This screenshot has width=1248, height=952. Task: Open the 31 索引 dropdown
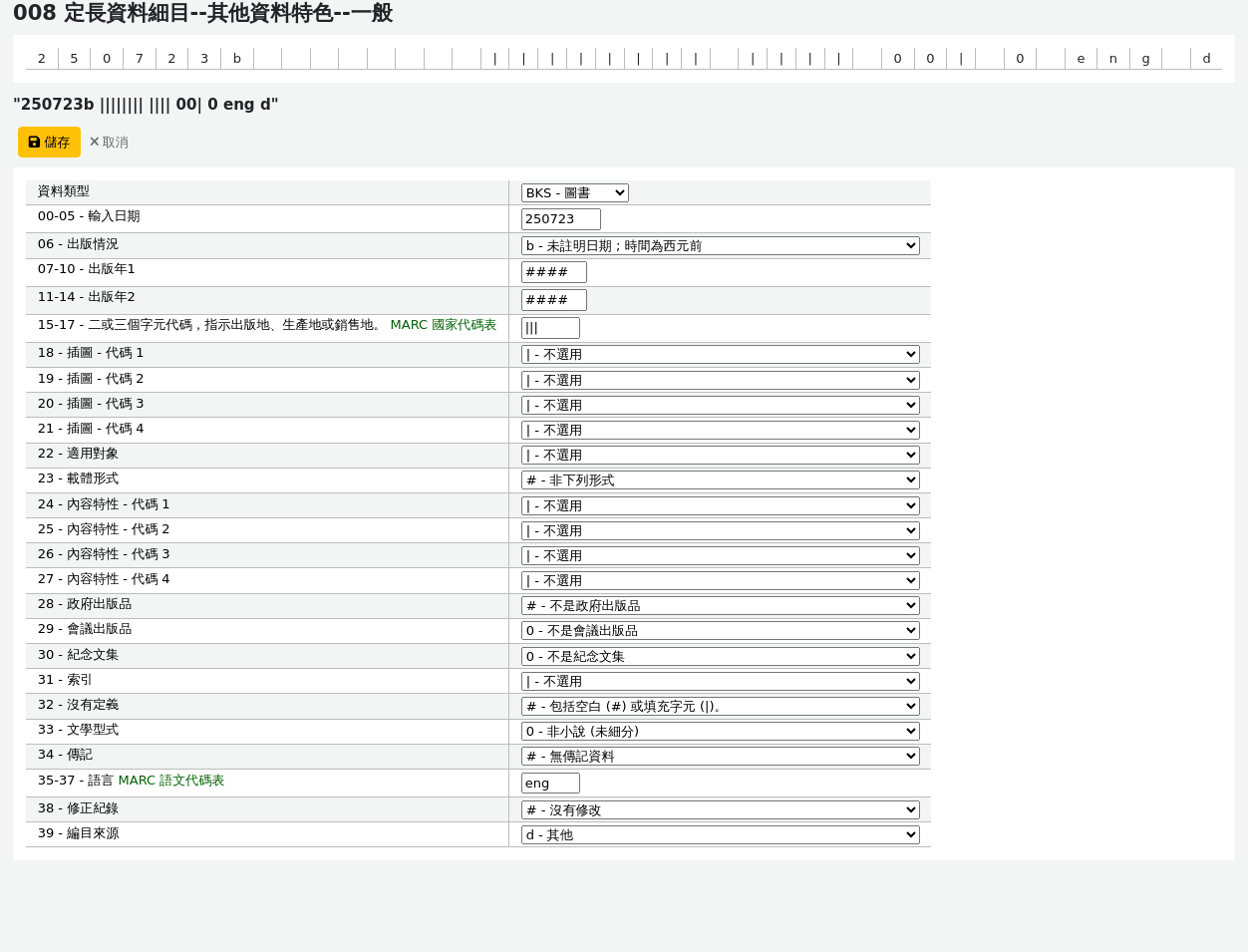721,681
